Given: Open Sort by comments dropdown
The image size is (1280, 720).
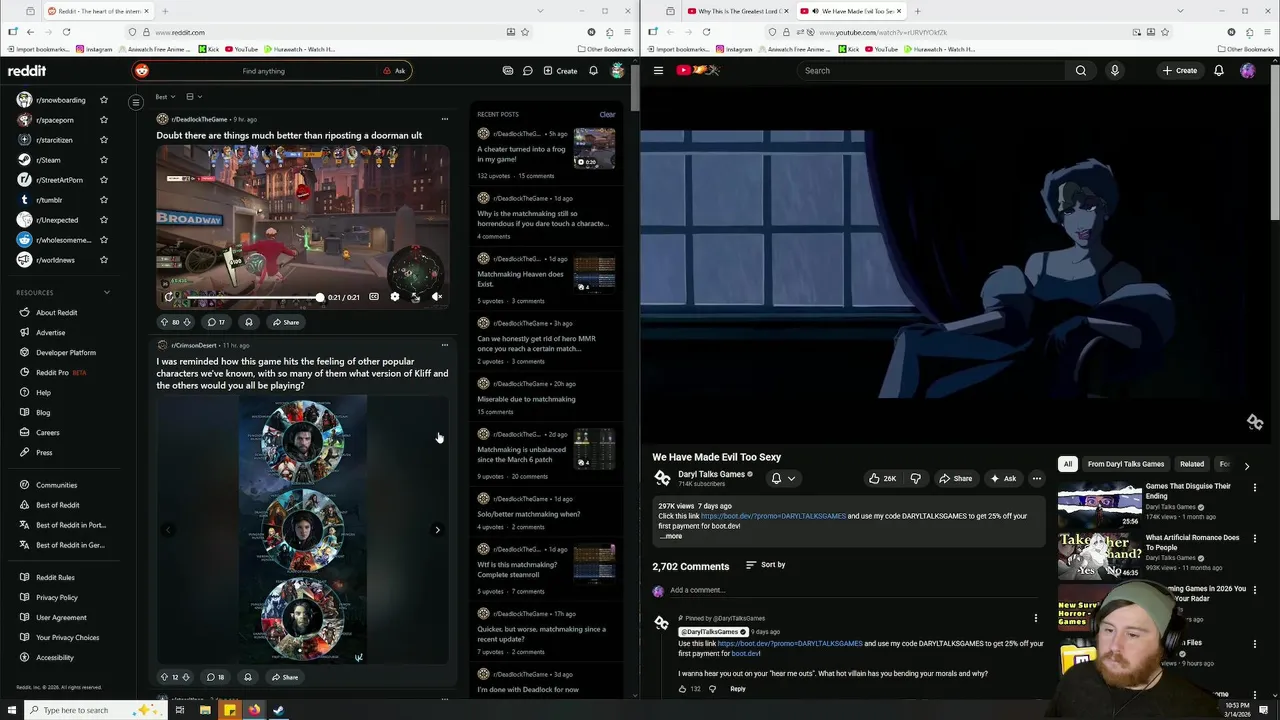Looking at the screenshot, I should tap(765, 565).
